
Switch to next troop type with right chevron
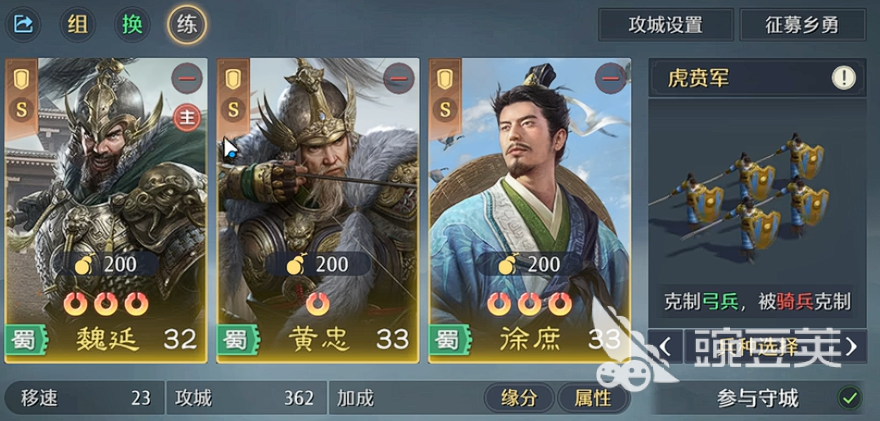pyautogui.click(x=851, y=346)
